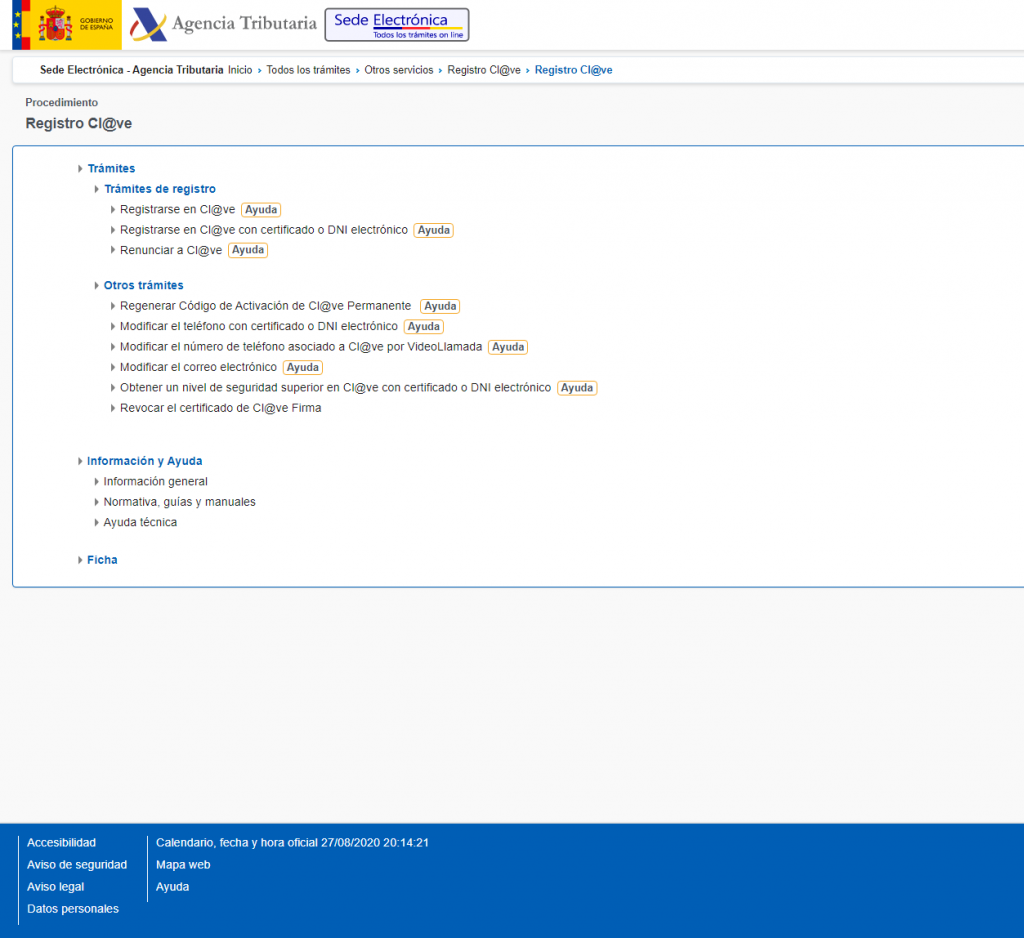
Task: Click the arrow beside 'Revocar el certificado de Cl@ve Firma'
Action: tap(113, 408)
